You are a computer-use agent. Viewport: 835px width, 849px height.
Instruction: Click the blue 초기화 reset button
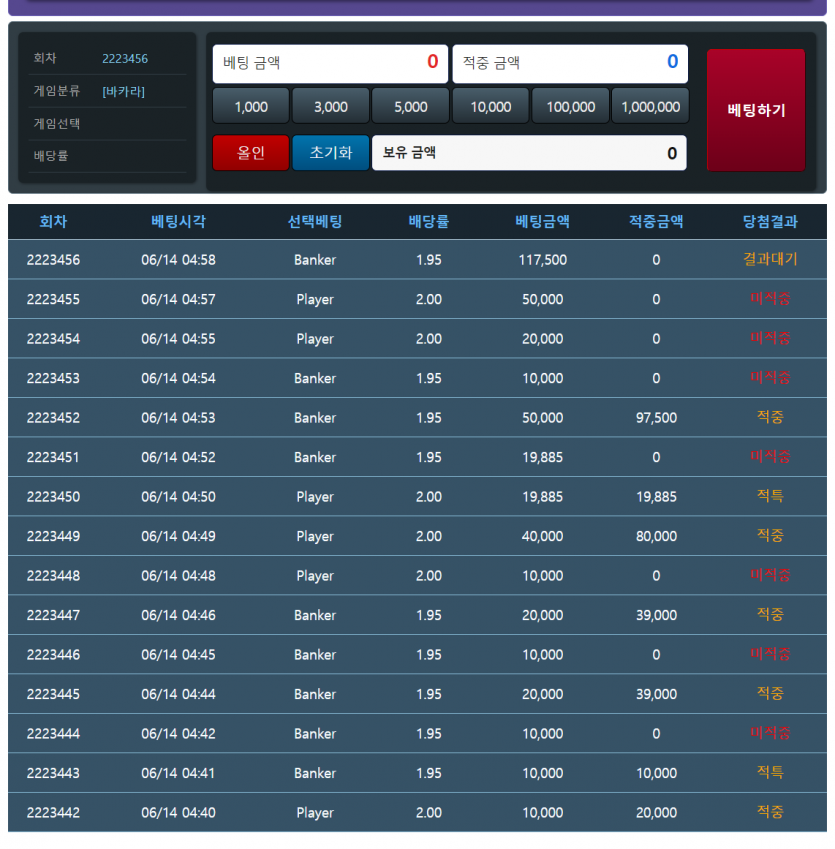(x=330, y=153)
